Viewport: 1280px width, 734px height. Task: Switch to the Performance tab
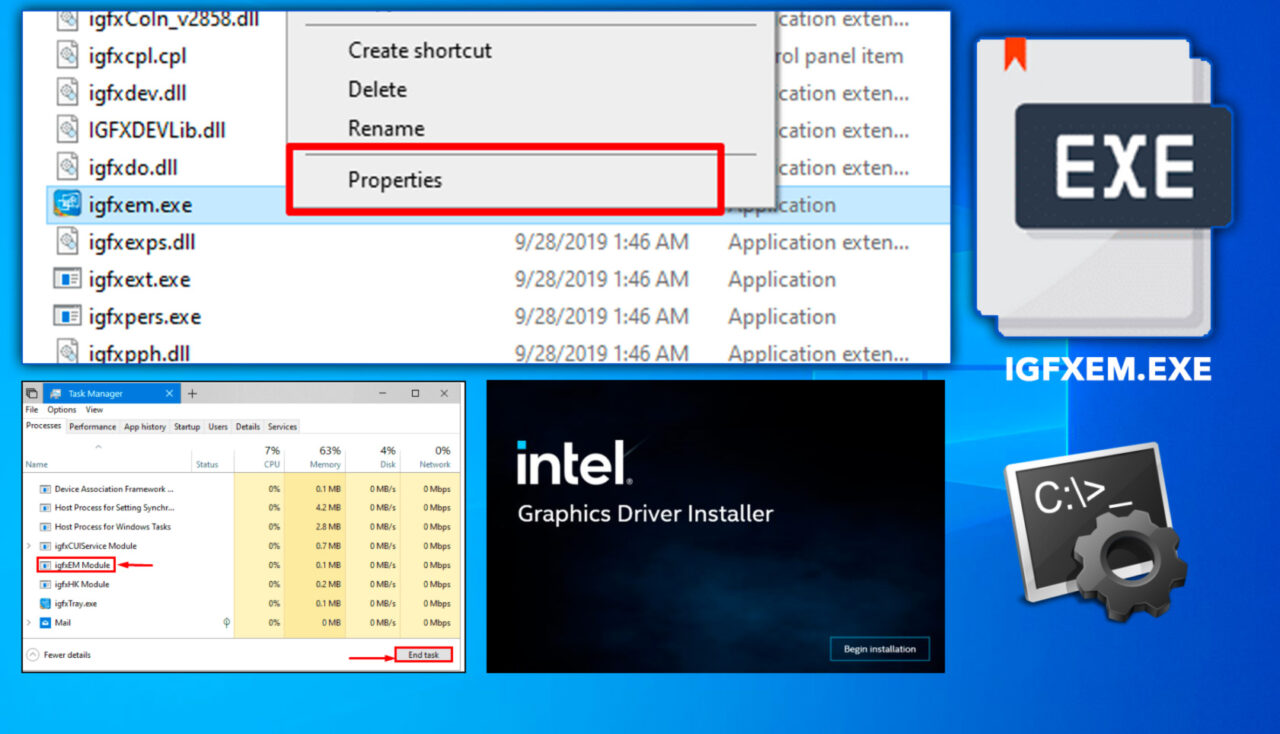92,427
